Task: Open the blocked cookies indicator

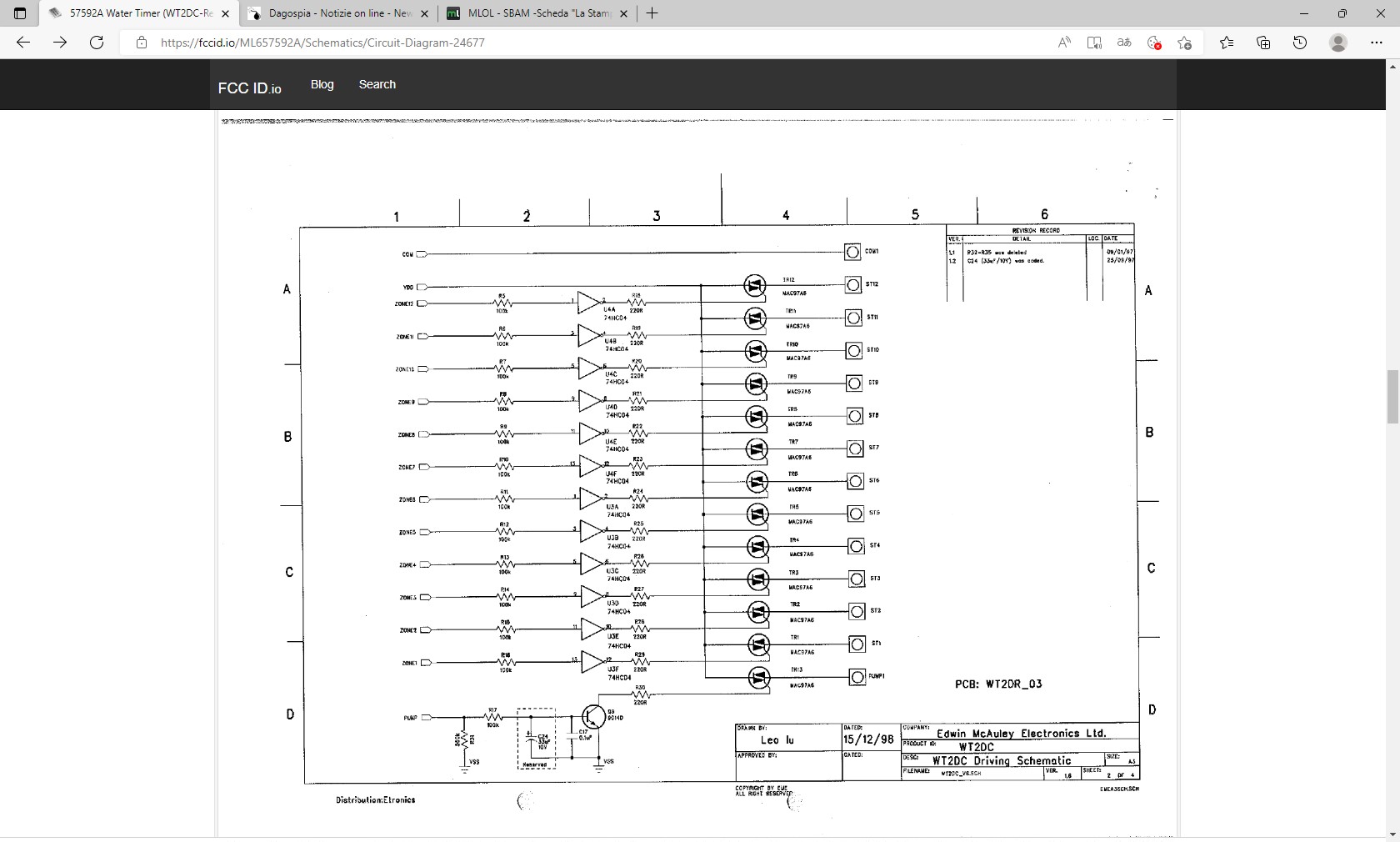Action: [x=1154, y=43]
